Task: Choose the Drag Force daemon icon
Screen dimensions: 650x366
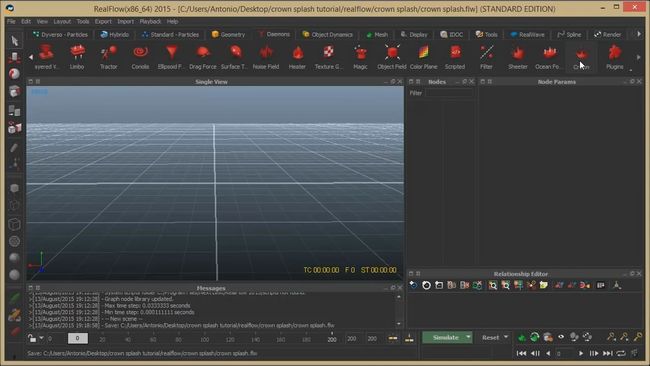Action: (x=203, y=57)
